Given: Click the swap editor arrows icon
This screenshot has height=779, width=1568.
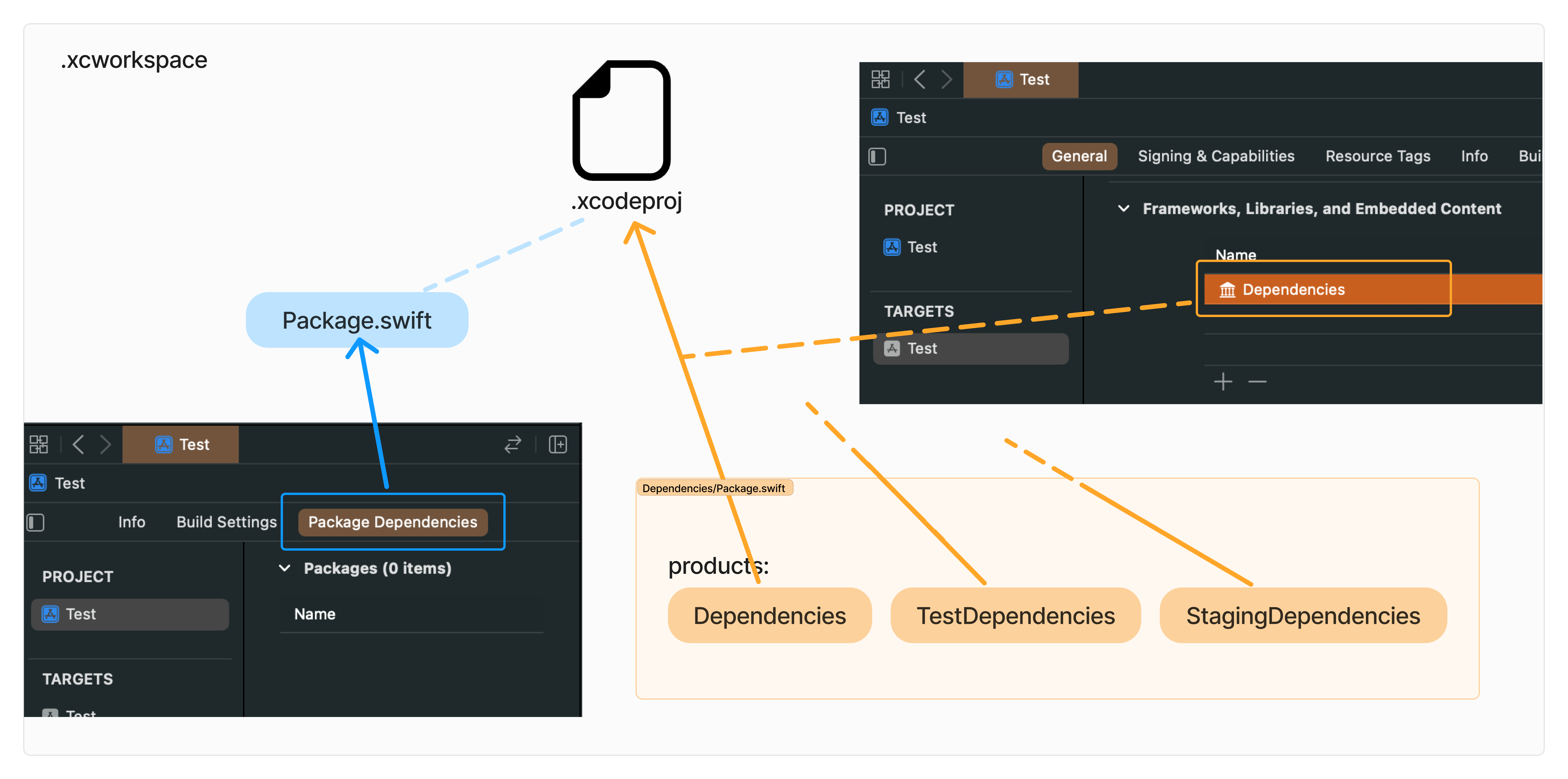Looking at the screenshot, I should pos(513,444).
